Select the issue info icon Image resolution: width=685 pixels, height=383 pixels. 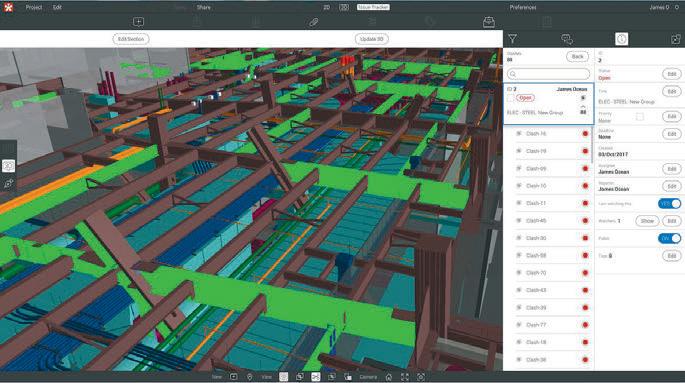click(621, 39)
